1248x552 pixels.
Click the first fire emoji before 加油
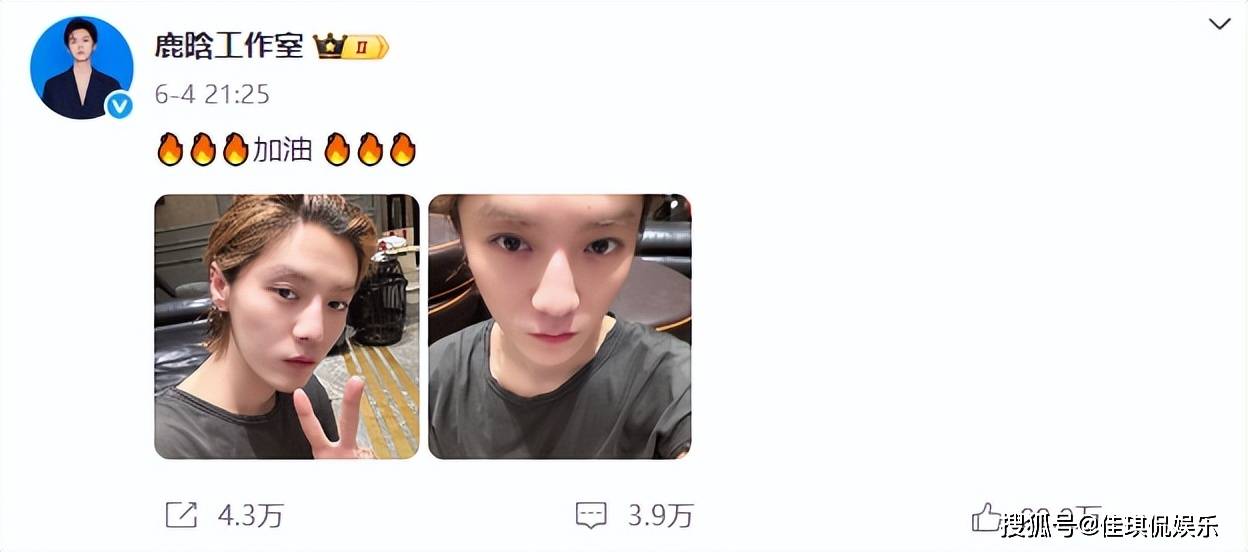(x=170, y=150)
